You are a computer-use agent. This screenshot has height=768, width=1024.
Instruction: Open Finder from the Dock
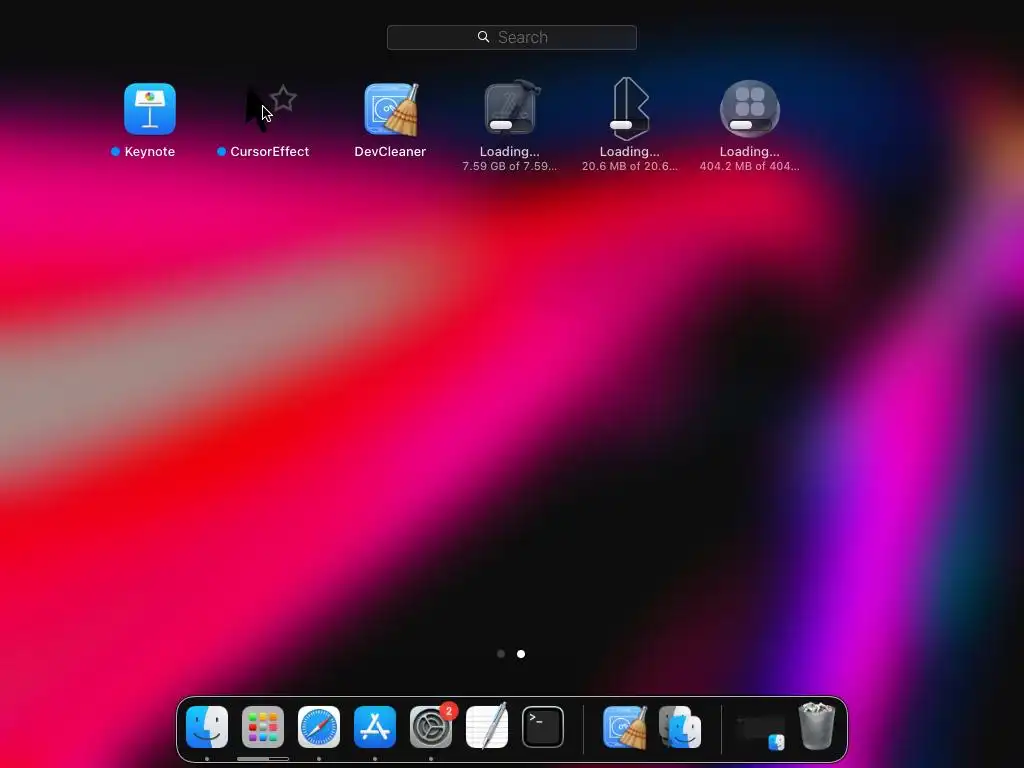tap(207, 727)
